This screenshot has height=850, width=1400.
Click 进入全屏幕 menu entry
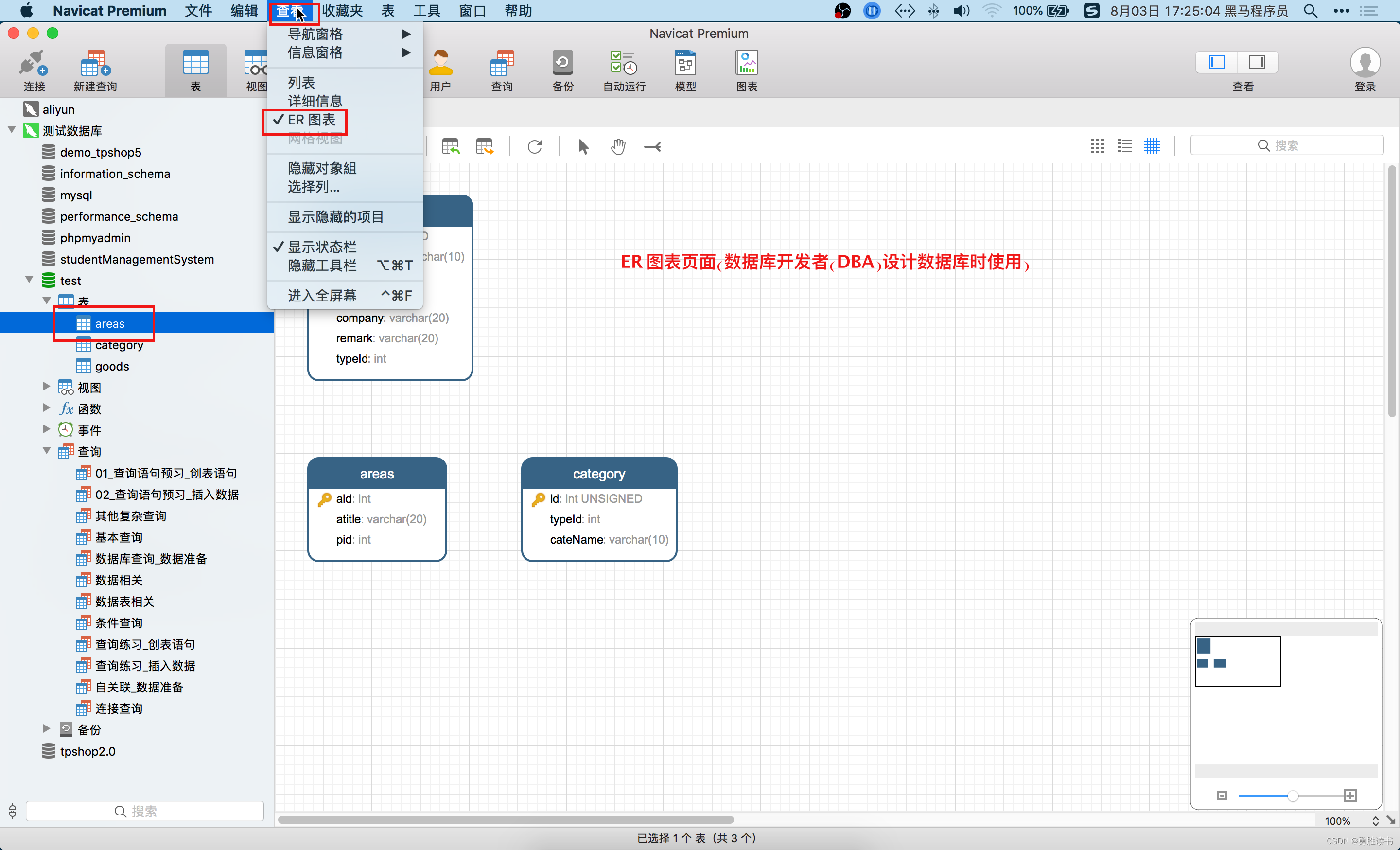tap(345, 296)
